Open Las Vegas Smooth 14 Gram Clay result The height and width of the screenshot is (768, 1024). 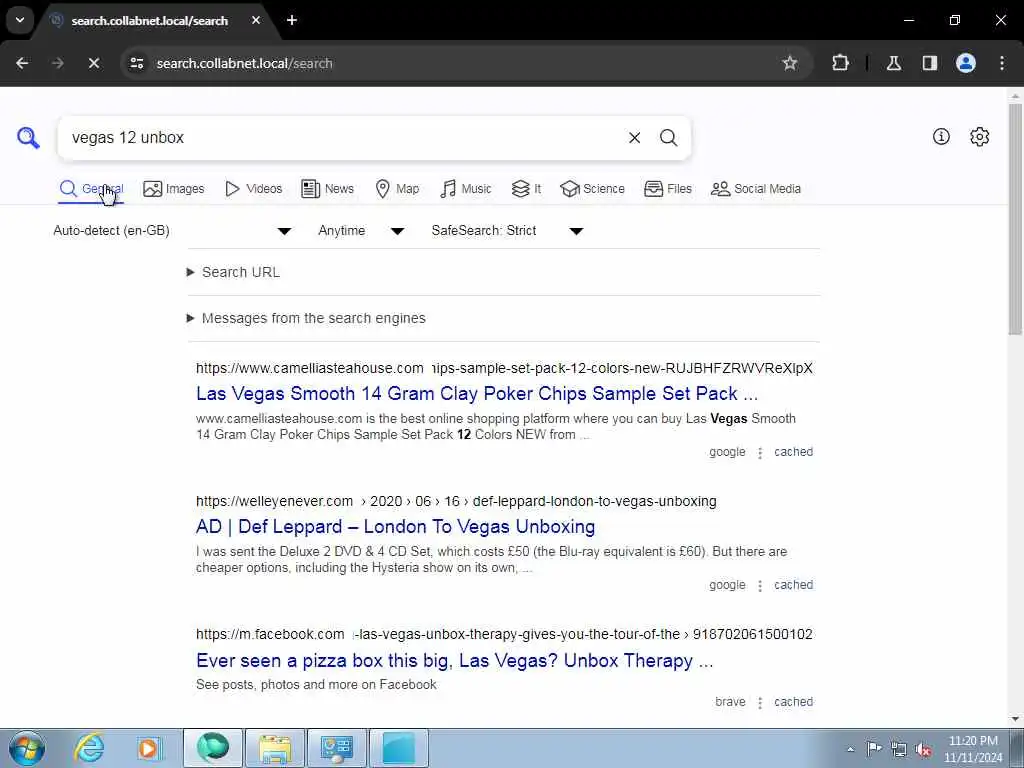477,394
